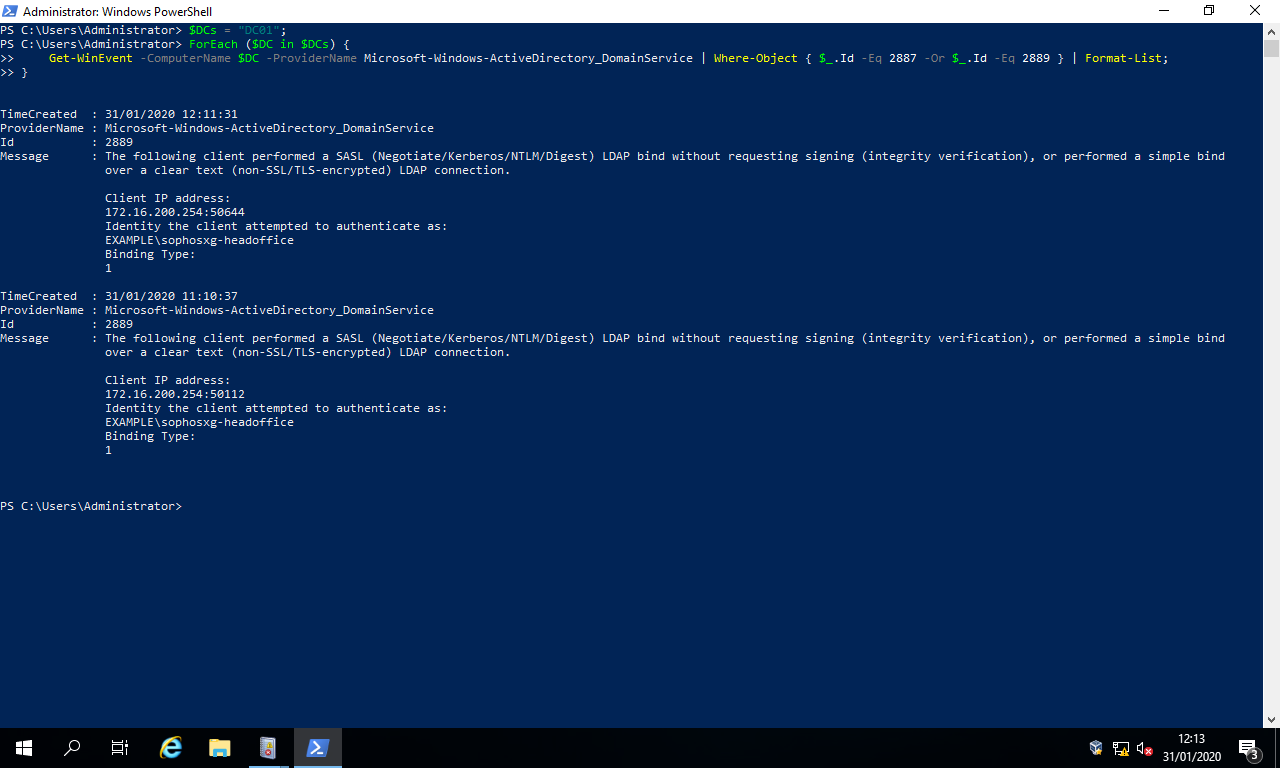
Task: Open the network status tray icon with warning
Action: click(x=1120, y=747)
